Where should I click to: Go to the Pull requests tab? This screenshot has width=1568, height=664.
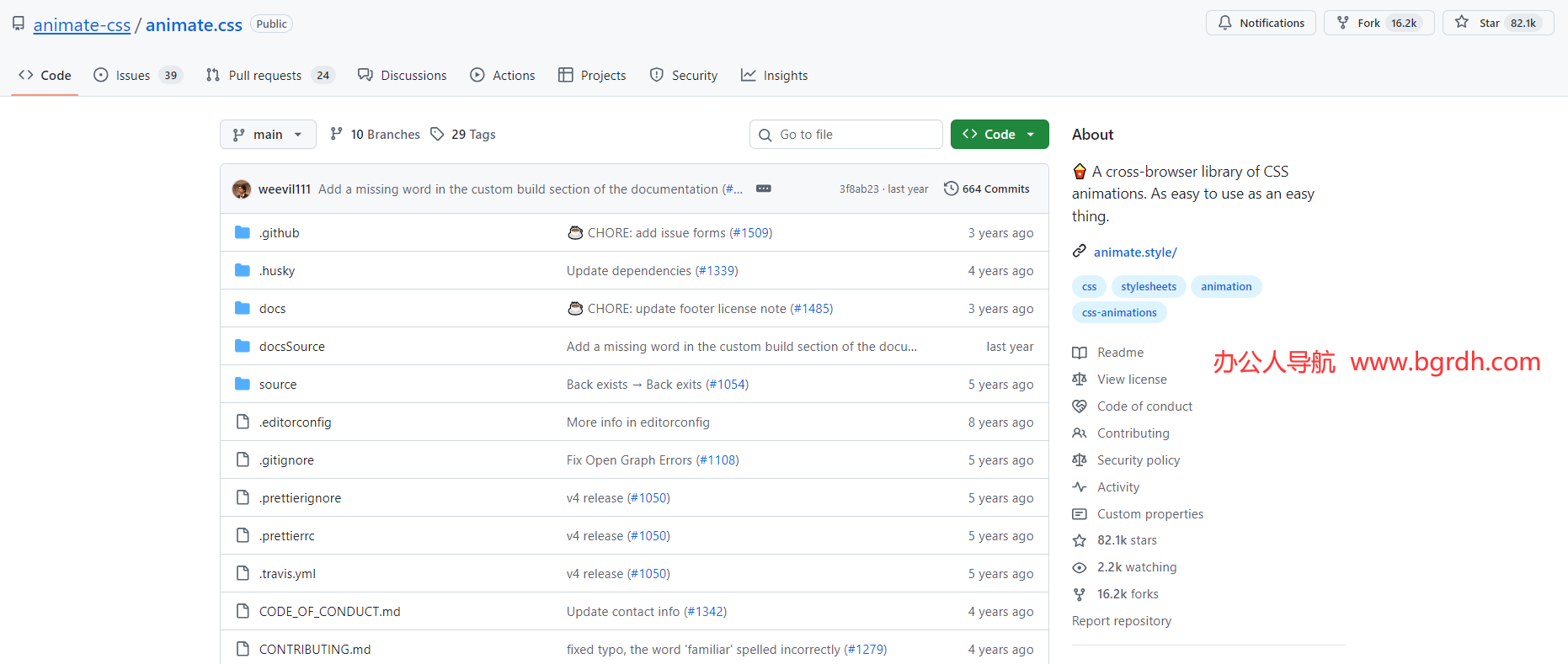(270, 75)
